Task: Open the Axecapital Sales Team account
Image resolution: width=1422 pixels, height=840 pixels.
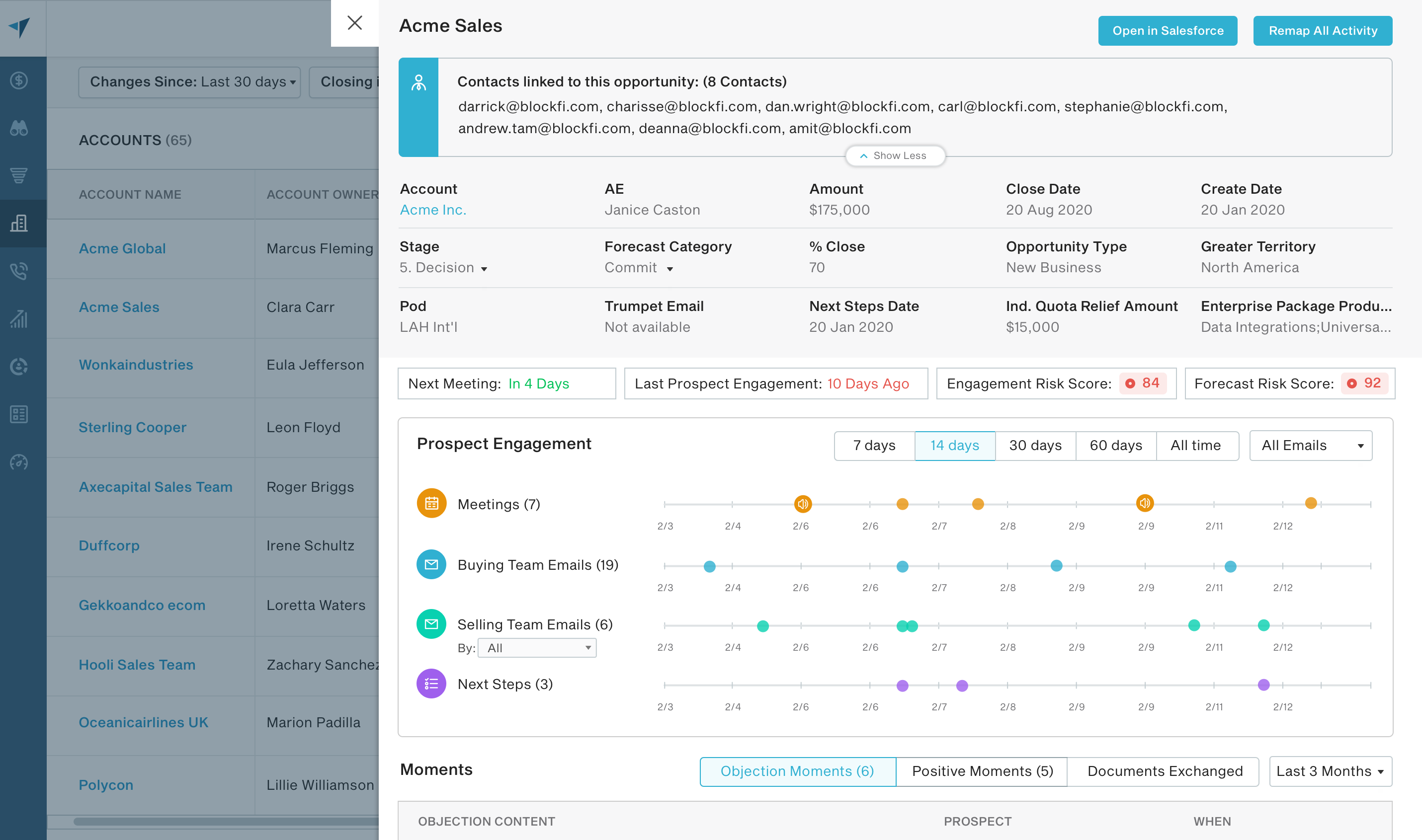Action: pos(156,487)
